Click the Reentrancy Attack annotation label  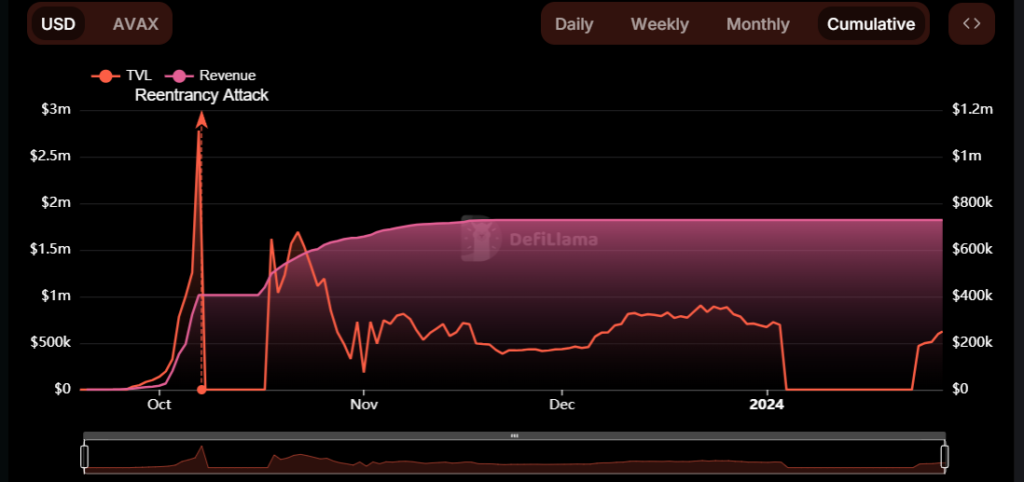point(201,95)
